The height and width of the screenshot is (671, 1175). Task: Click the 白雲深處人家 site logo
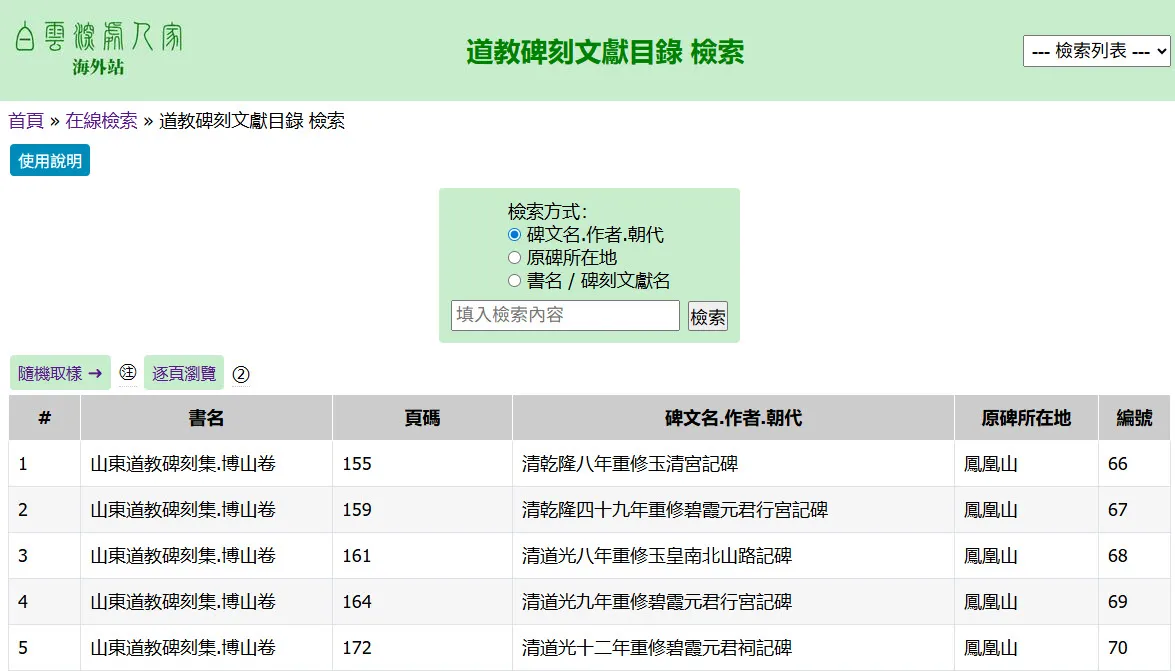coord(98,48)
